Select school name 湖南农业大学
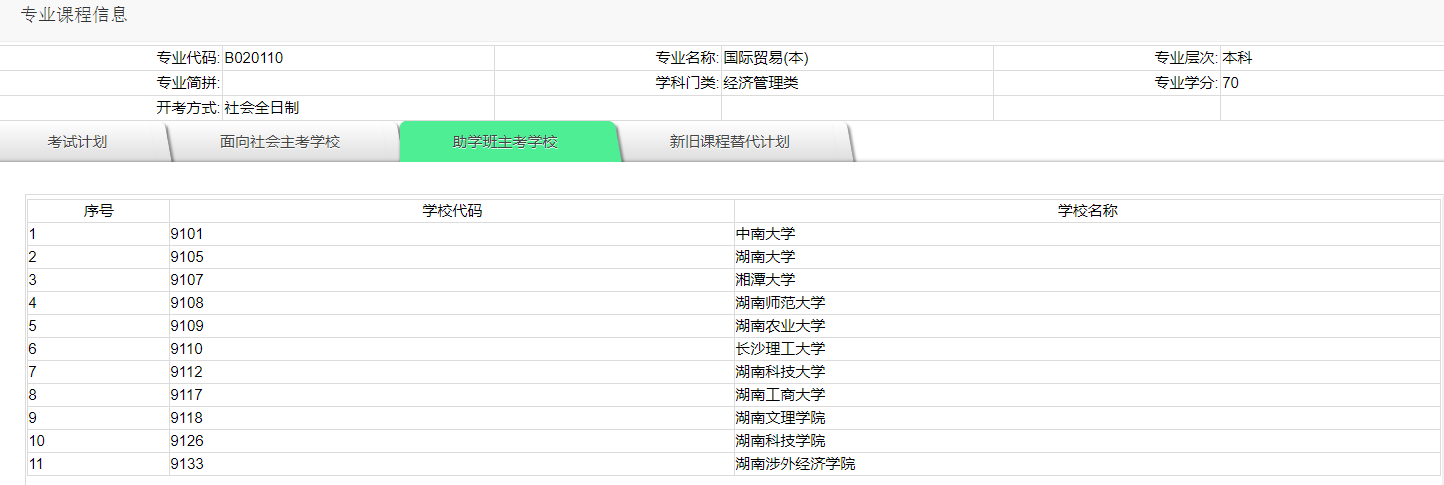 781,326
